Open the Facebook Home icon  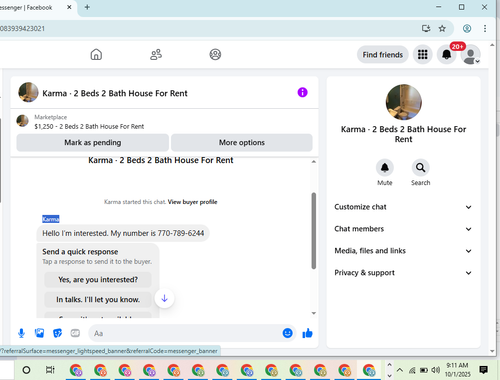click(96, 54)
